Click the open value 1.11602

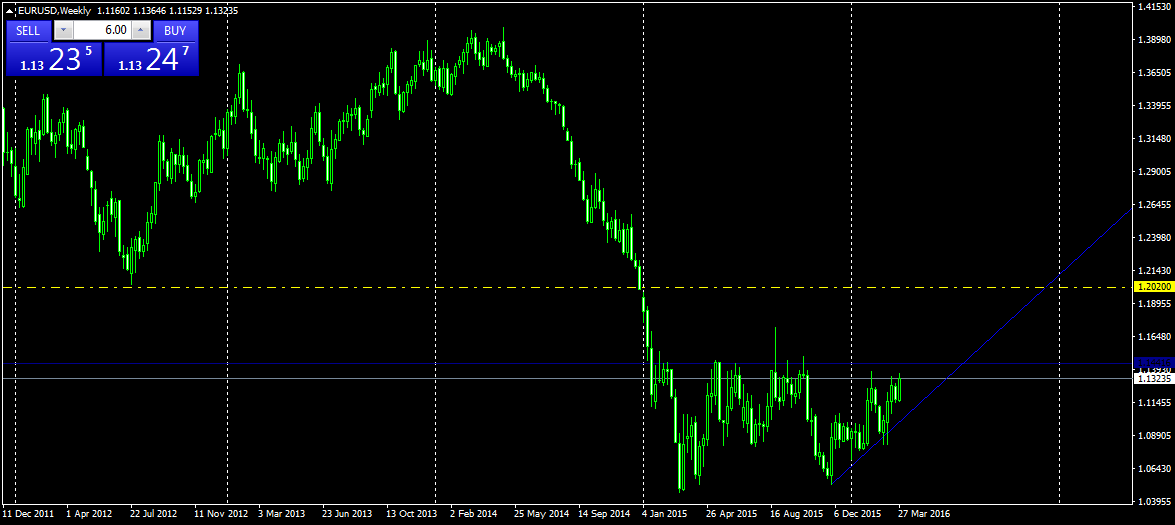[x=113, y=11]
